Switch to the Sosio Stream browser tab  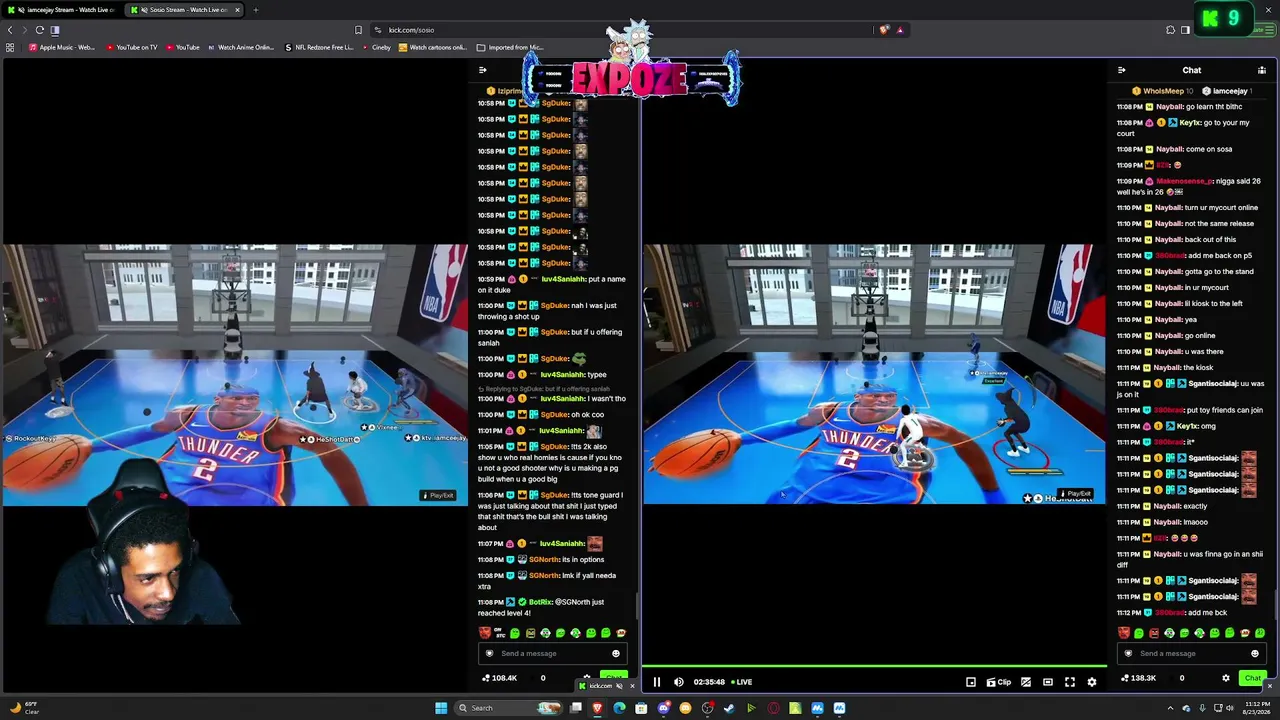click(185, 10)
